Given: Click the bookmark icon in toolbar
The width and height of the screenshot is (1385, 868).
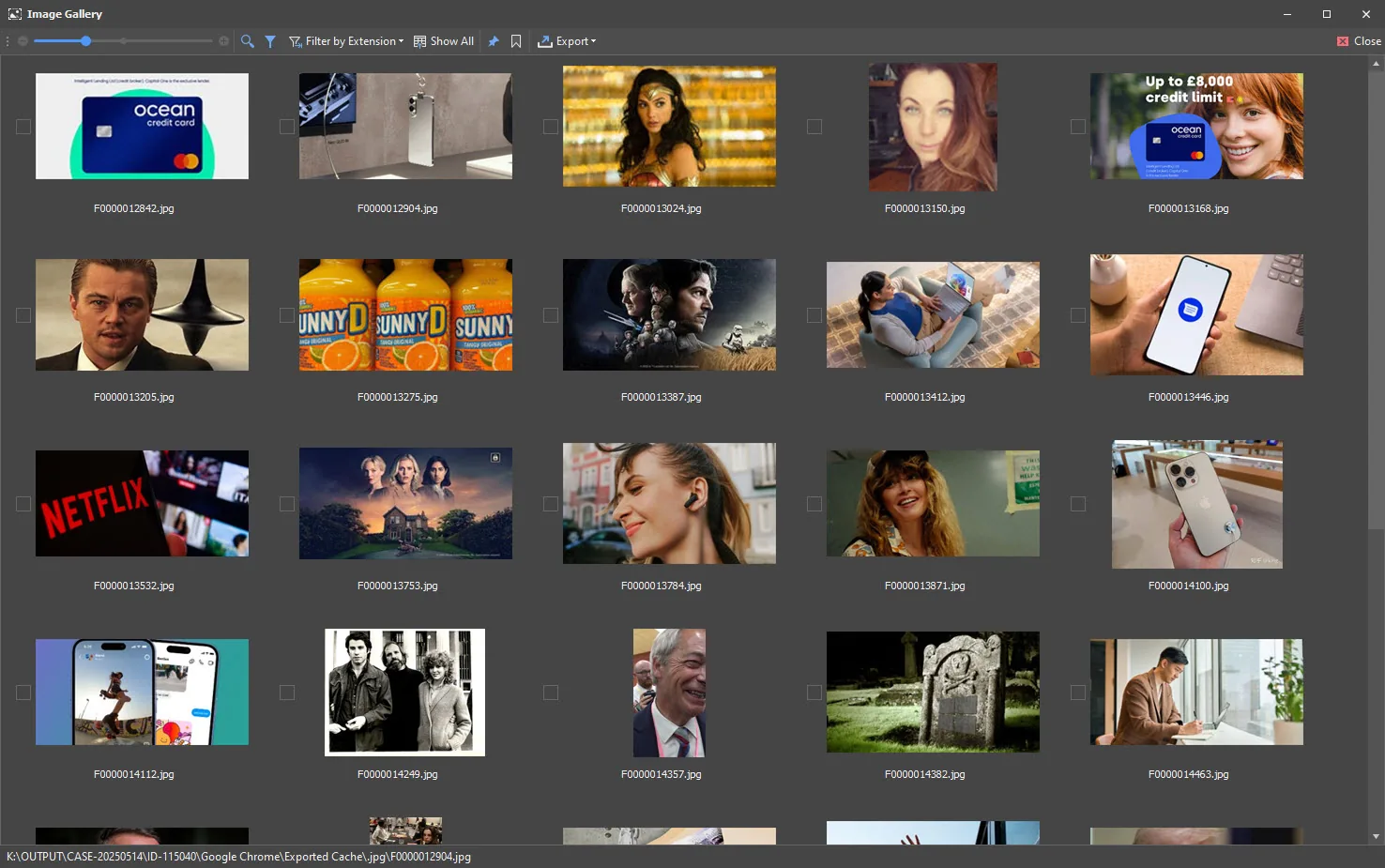Looking at the screenshot, I should coord(516,41).
